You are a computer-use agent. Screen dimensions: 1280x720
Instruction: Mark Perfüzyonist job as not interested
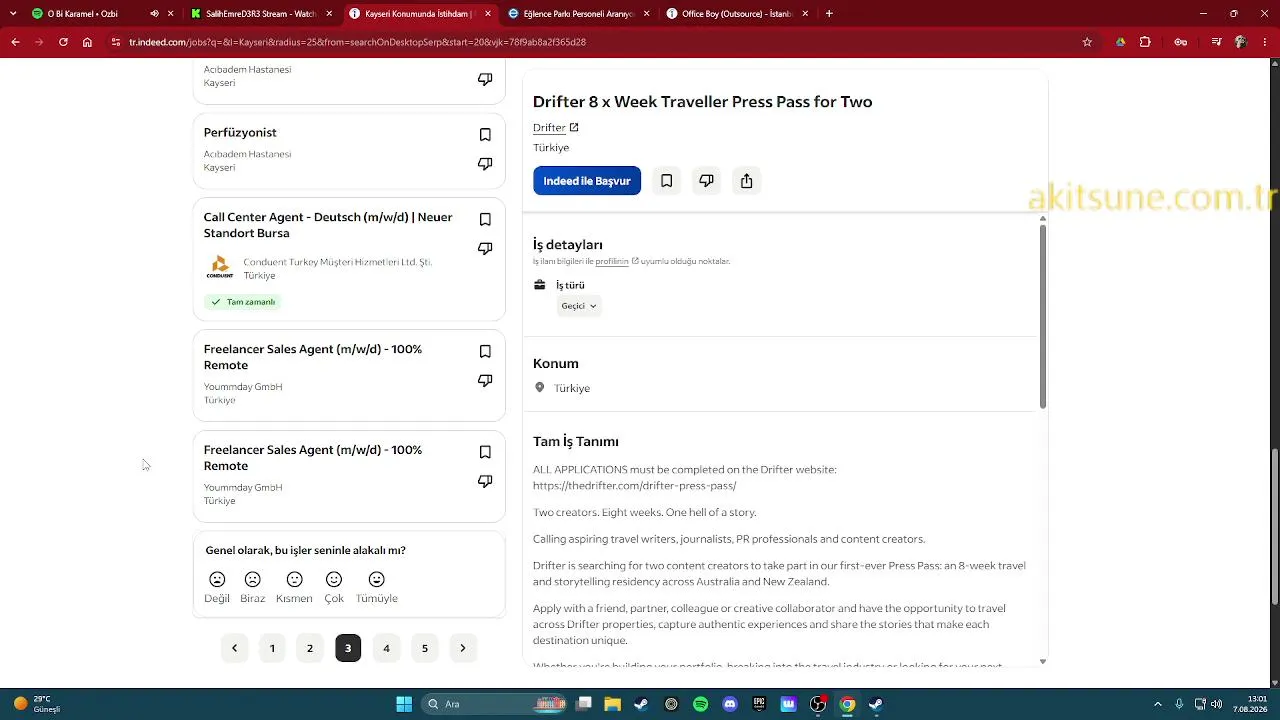tap(485, 164)
